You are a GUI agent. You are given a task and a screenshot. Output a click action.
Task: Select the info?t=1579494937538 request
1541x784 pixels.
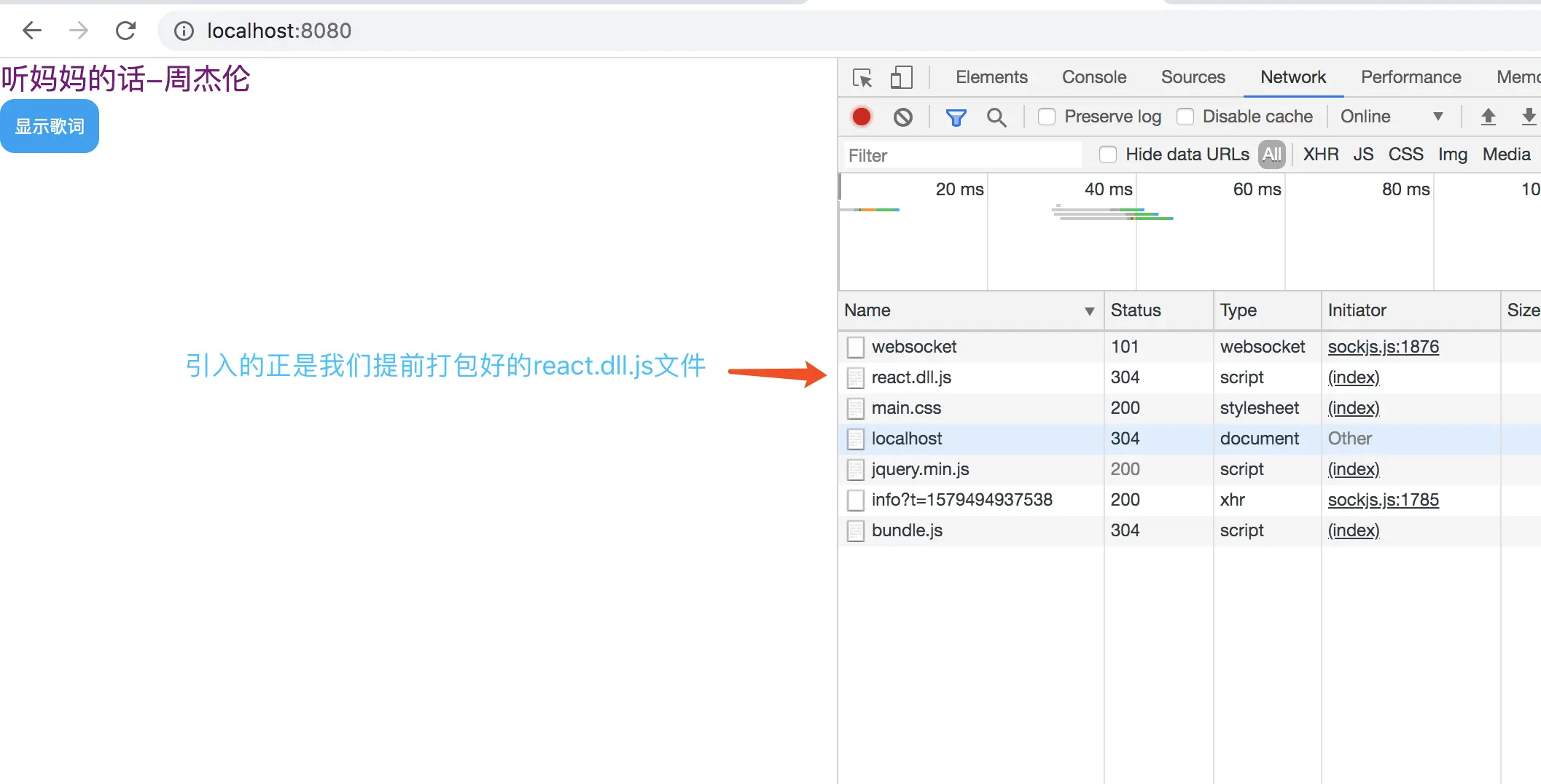coord(961,500)
